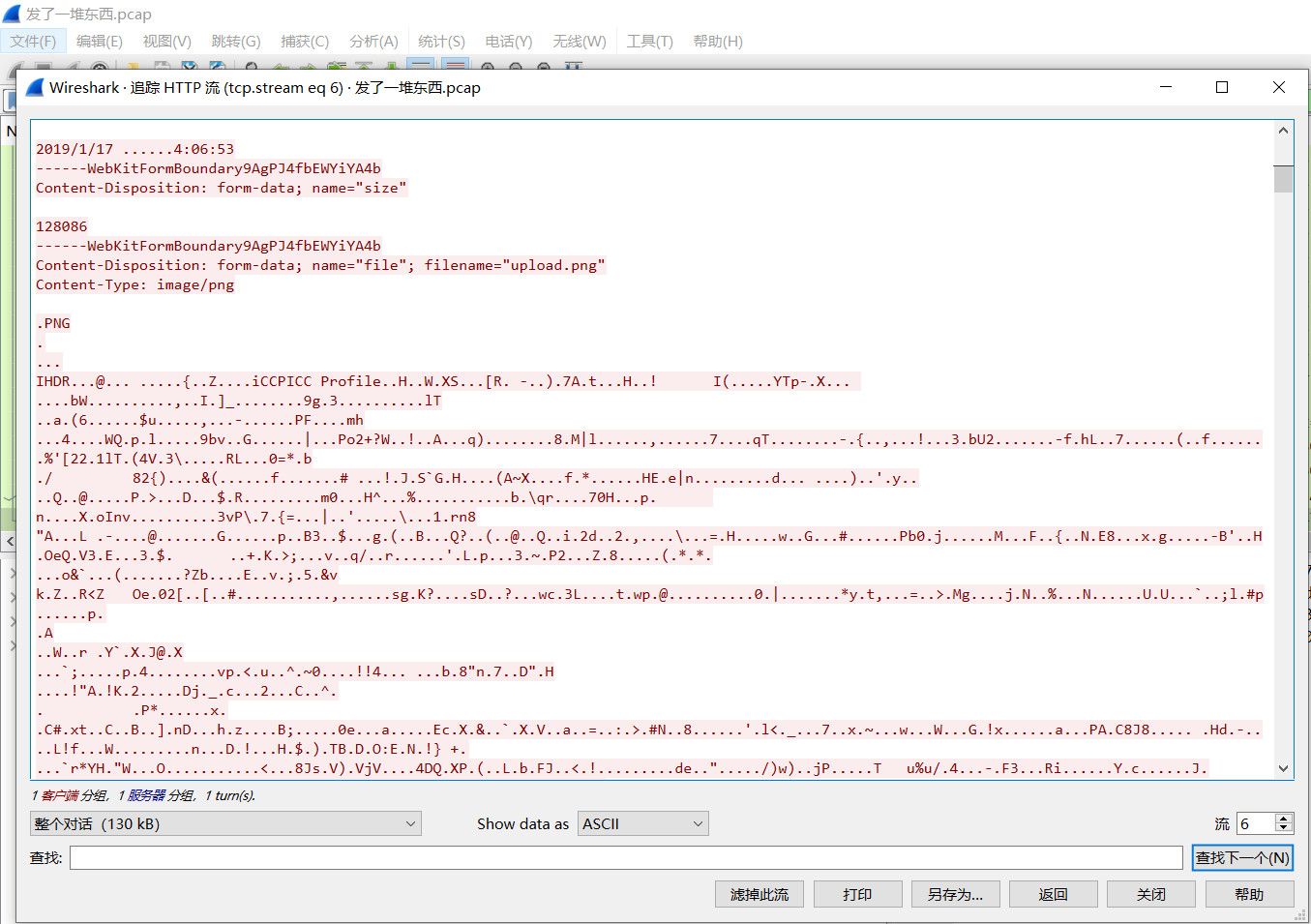Click the first WebKitFormBoundary9AgPJ4fbEWYiYA4b line
Viewport: 1311px width, 924px height.
[x=209, y=168]
